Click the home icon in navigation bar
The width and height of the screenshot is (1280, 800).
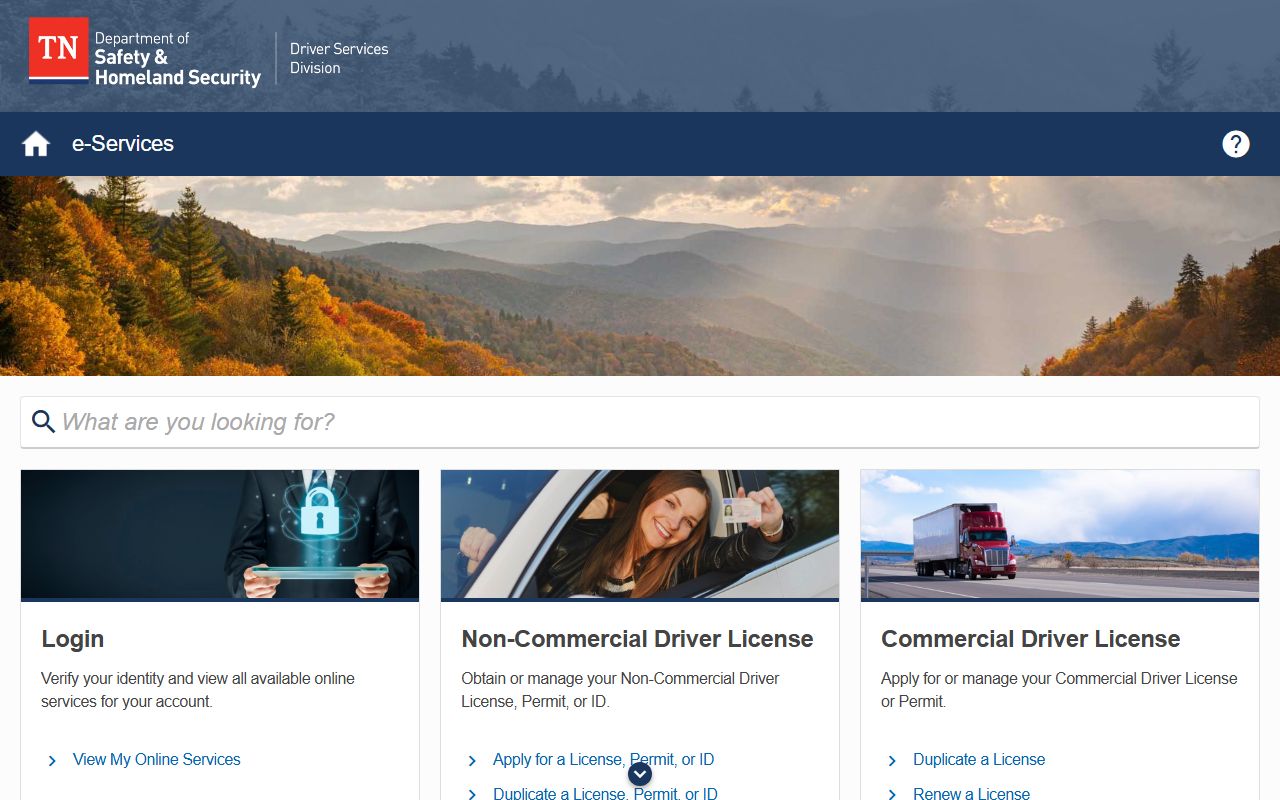coord(36,144)
